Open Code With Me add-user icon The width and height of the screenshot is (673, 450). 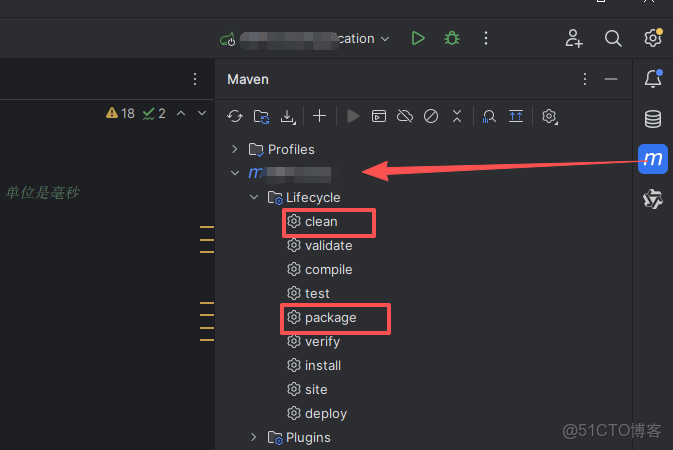pyautogui.click(x=574, y=38)
